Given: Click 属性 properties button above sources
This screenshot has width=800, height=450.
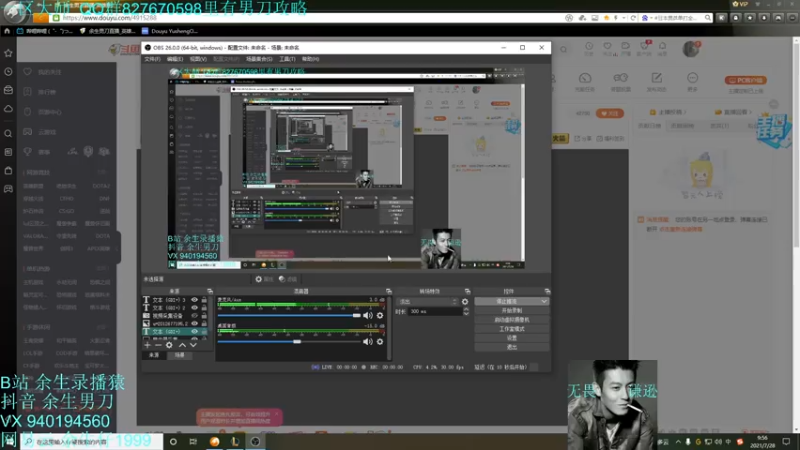Looking at the screenshot, I should (x=264, y=279).
